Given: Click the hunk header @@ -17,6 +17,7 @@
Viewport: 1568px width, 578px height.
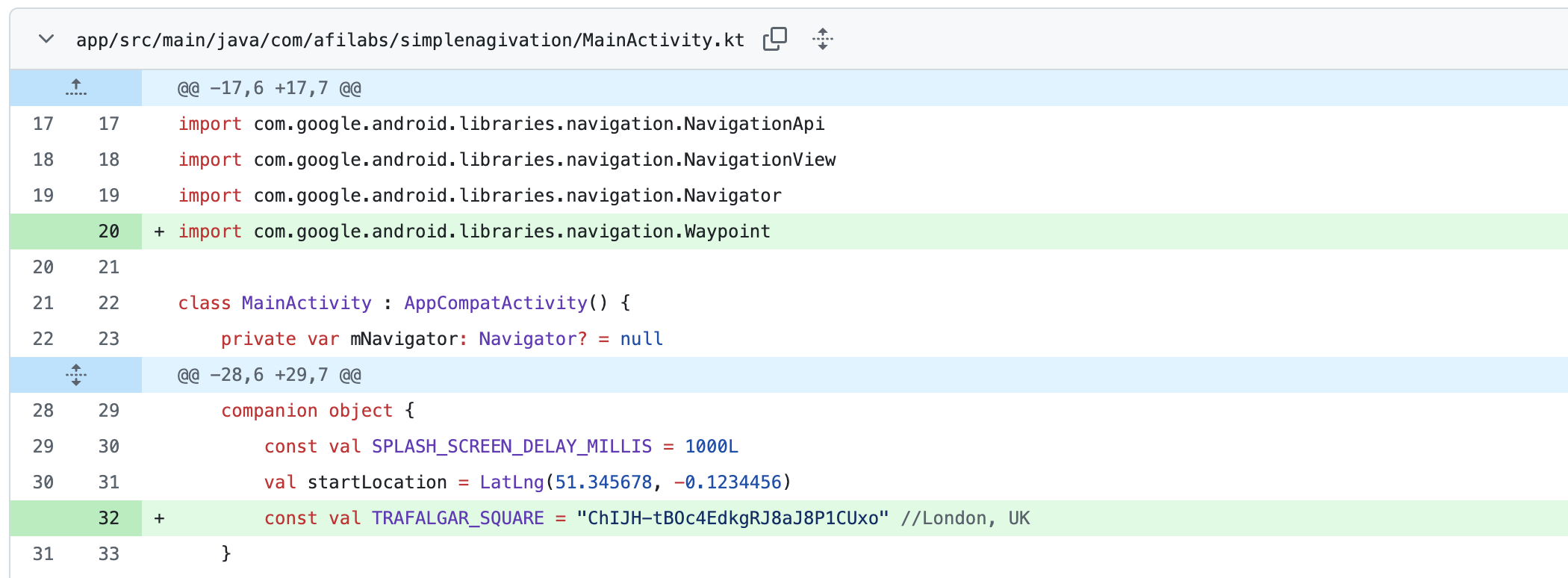Looking at the screenshot, I should 269,88.
